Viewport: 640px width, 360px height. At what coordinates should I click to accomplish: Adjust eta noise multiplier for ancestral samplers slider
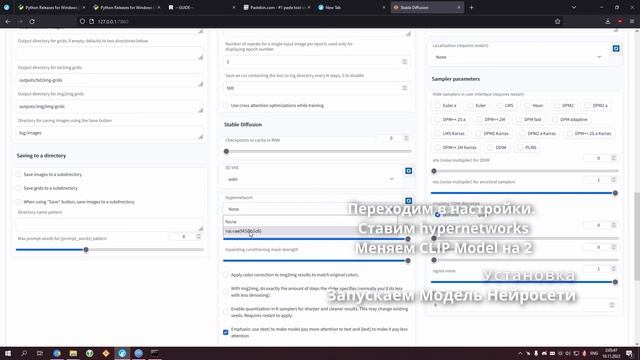click(524, 193)
